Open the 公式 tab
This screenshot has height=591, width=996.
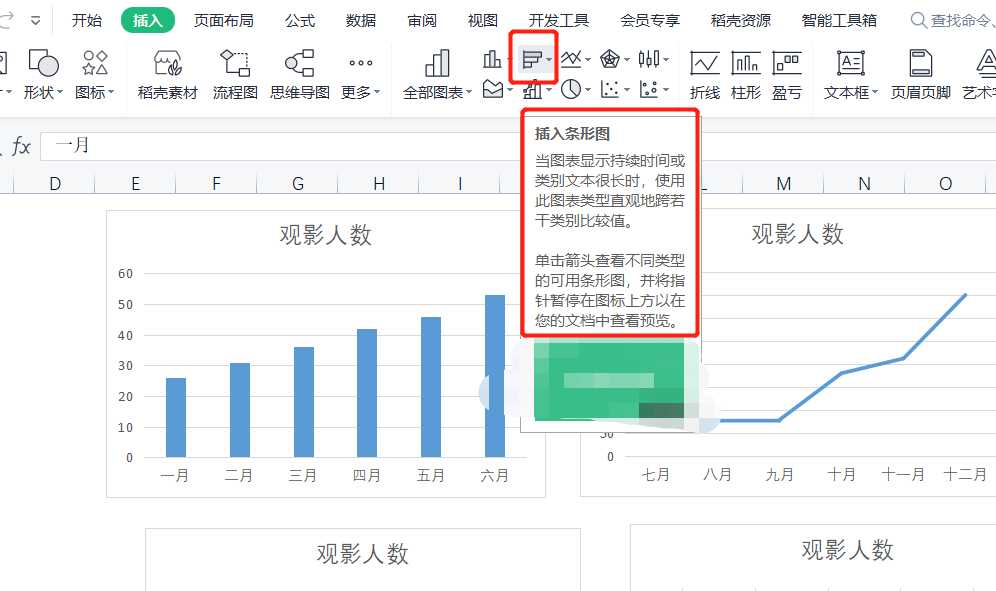coord(300,20)
